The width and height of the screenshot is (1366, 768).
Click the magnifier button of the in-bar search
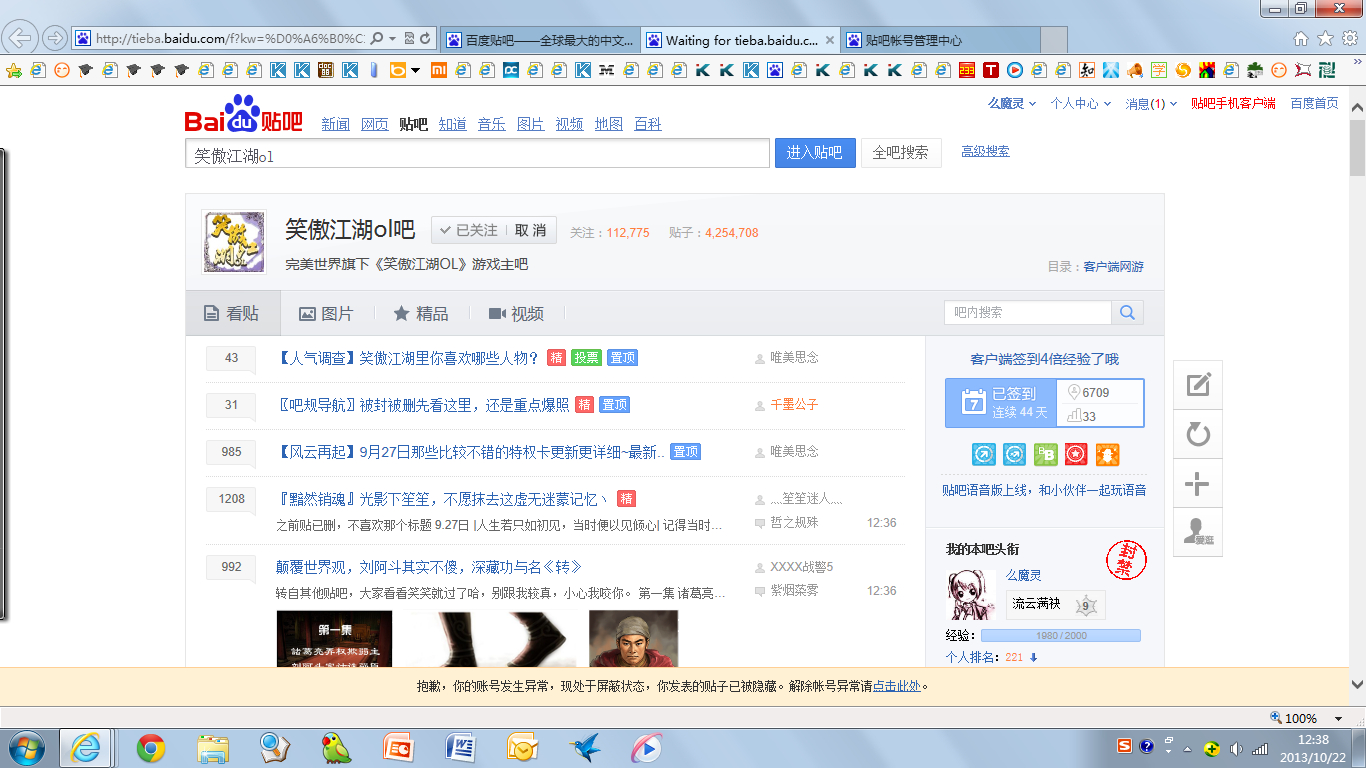pyautogui.click(x=1127, y=313)
